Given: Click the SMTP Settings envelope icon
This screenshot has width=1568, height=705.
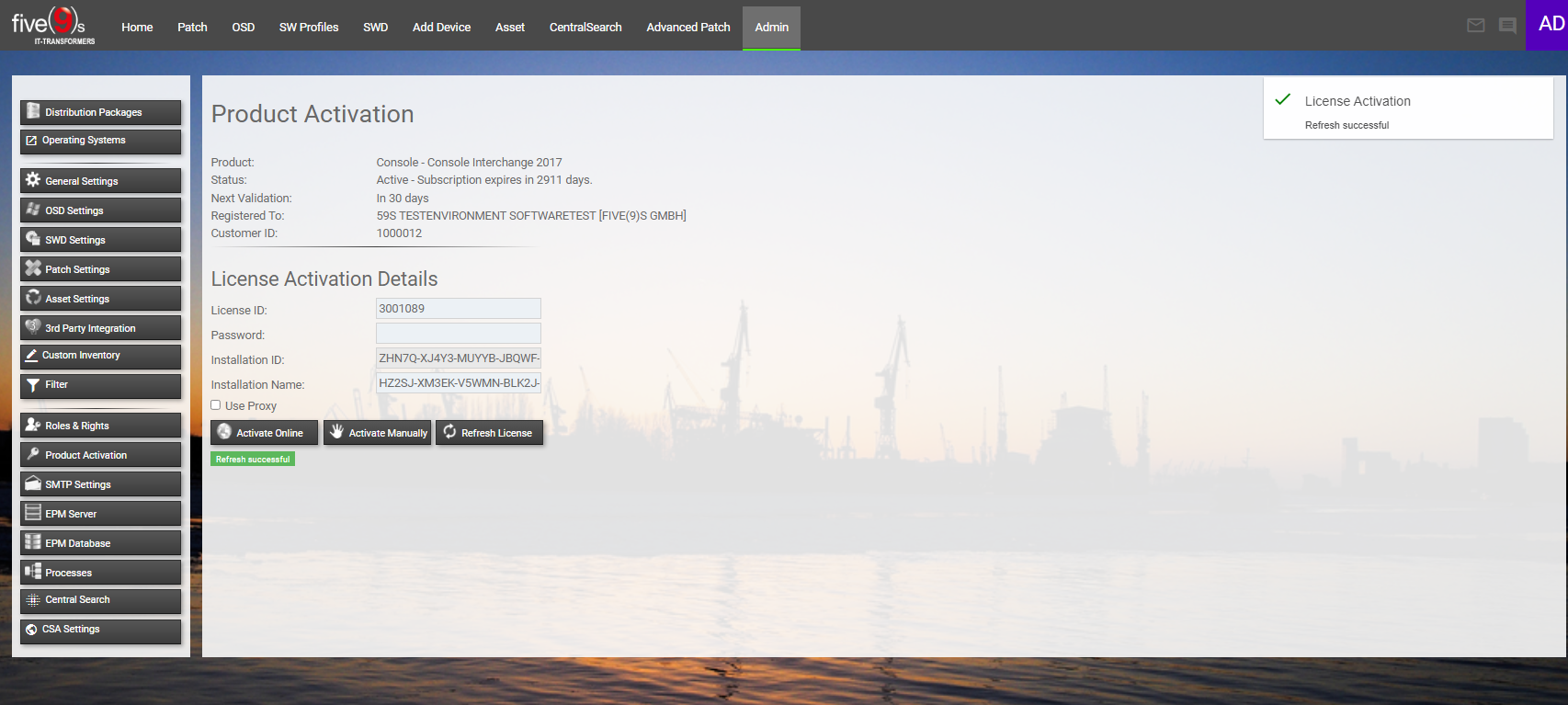Looking at the screenshot, I should [x=33, y=483].
